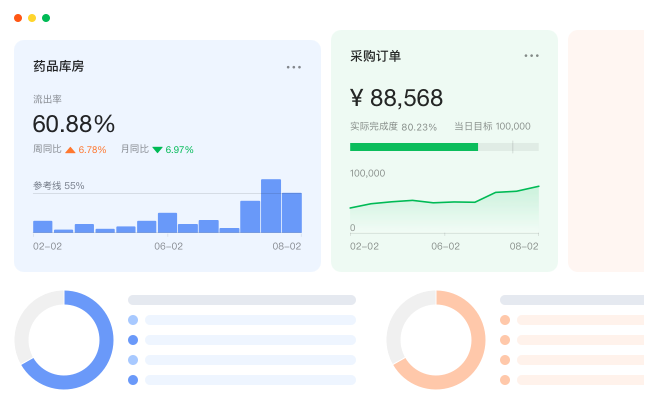The height and width of the screenshot is (404, 646).
Task: Click the second blue legend dot
Action: pyautogui.click(x=133, y=340)
